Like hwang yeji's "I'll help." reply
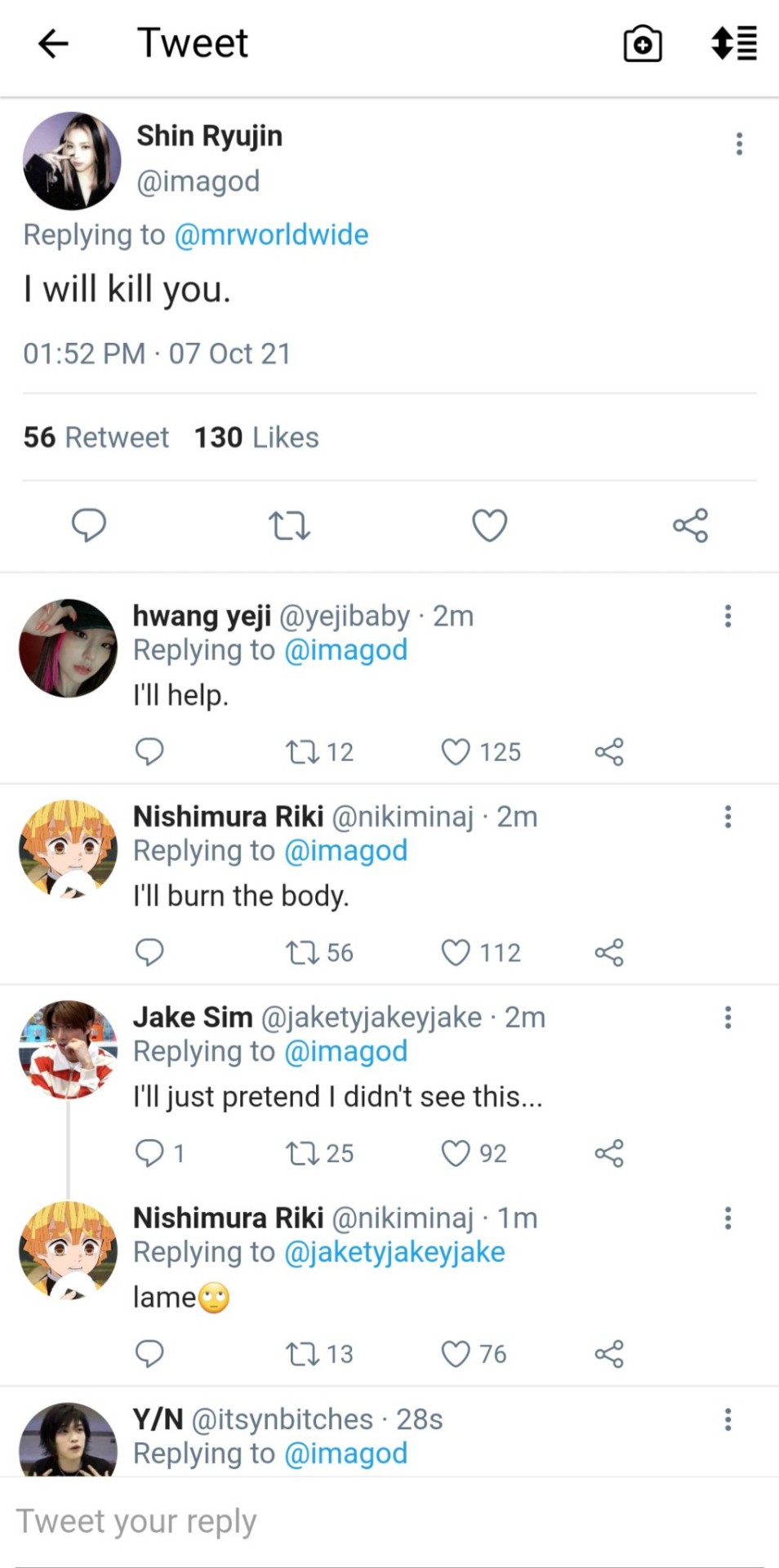 click(456, 751)
